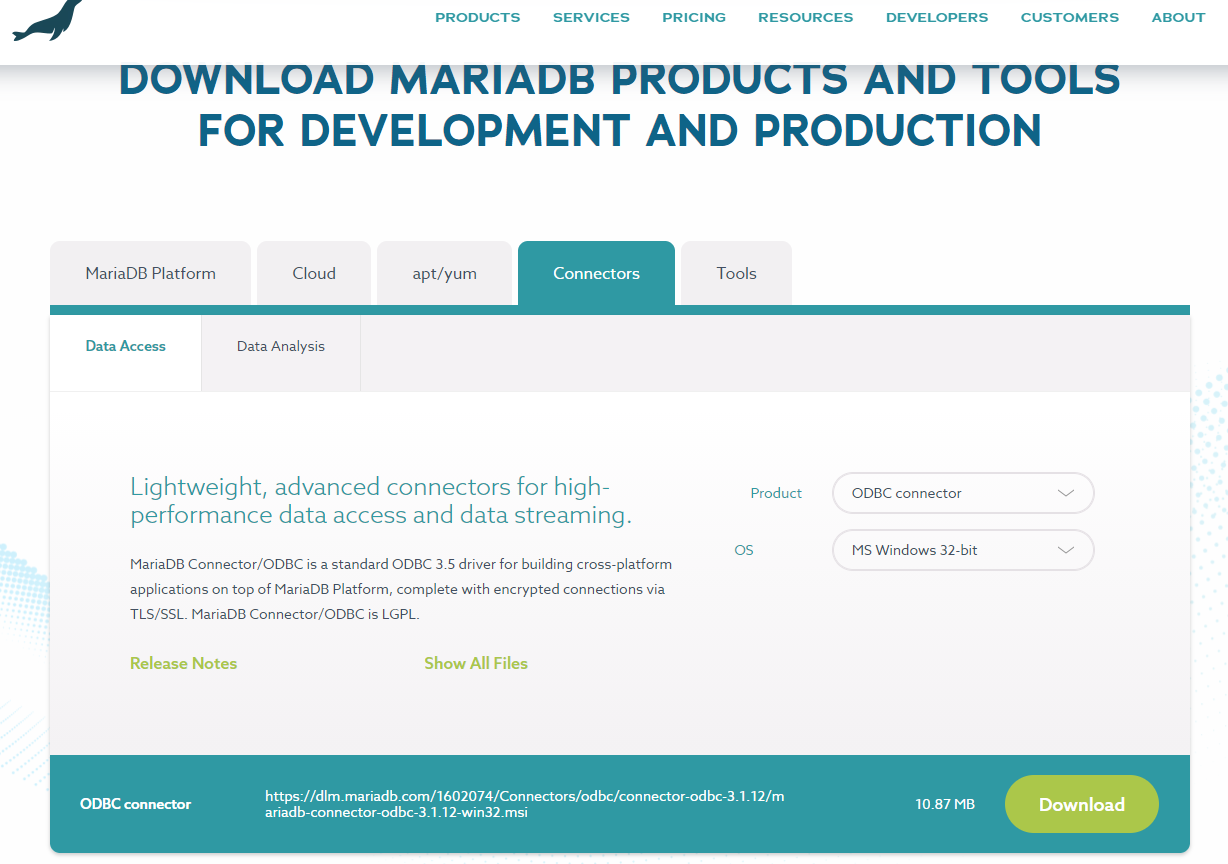1228x864 pixels.
Task: Click the OS field label
Action: click(x=744, y=550)
